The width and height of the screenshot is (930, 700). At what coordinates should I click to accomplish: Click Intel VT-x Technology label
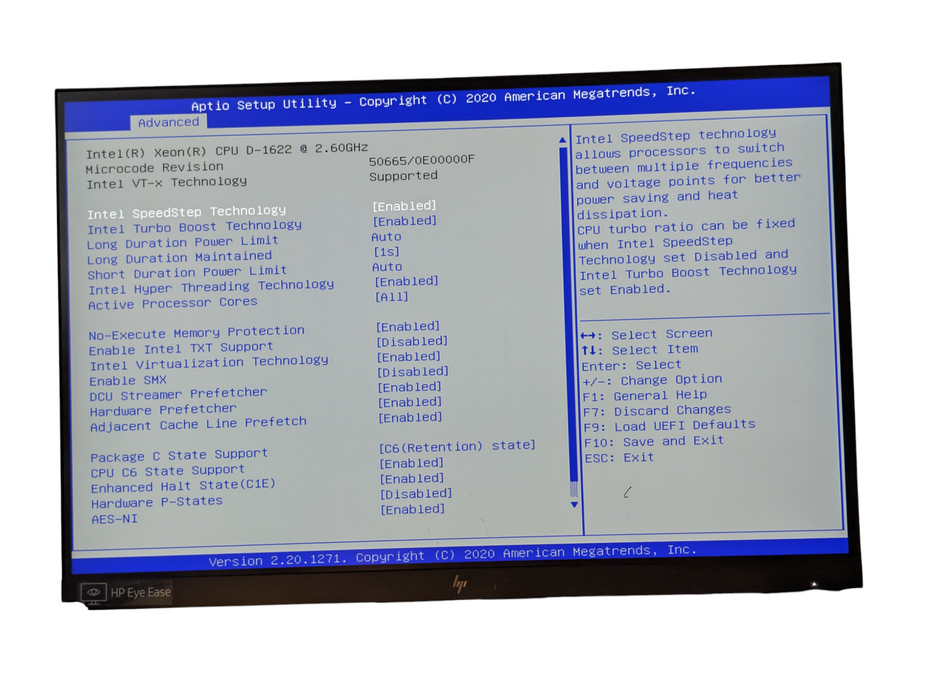(167, 183)
